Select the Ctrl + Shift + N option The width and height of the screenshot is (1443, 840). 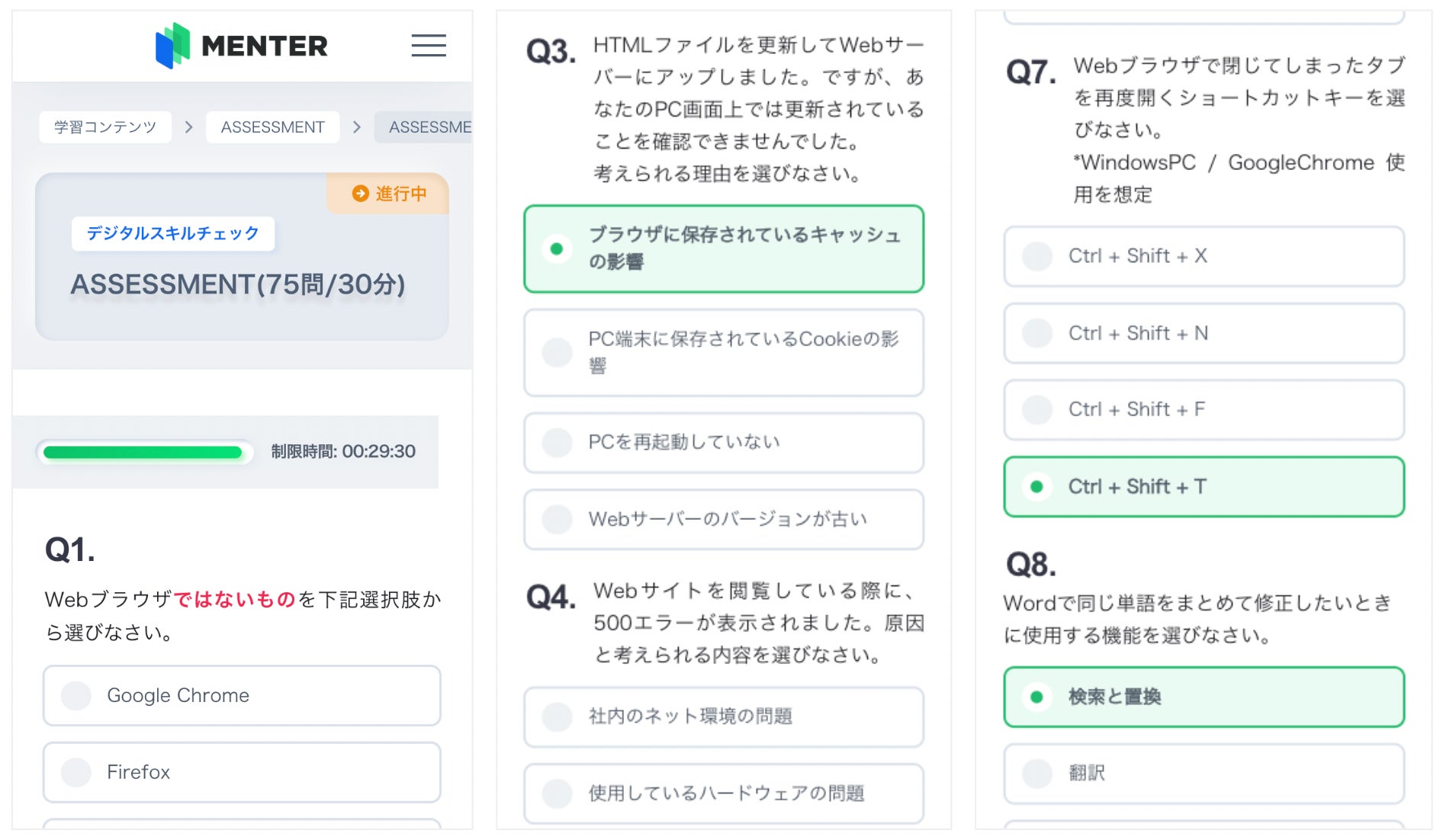[x=1204, y=333]
